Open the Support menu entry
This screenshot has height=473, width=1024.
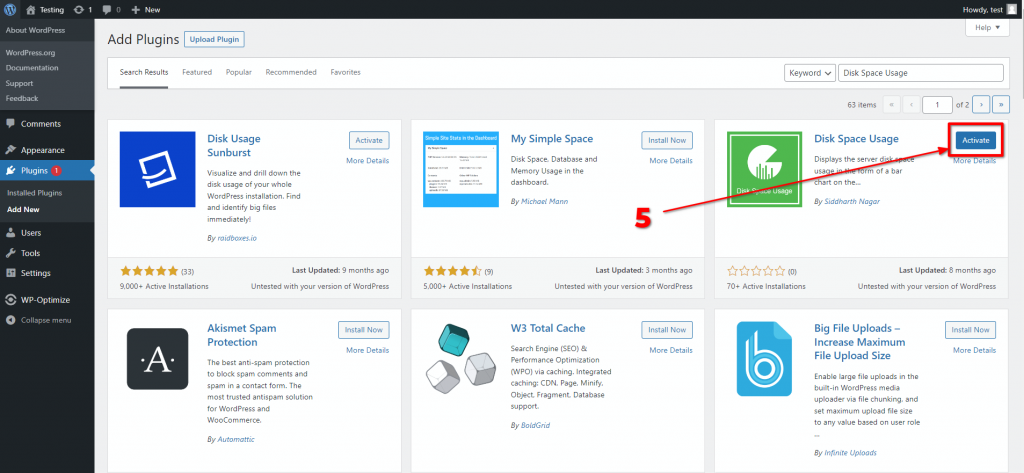[x=20, y=84]
